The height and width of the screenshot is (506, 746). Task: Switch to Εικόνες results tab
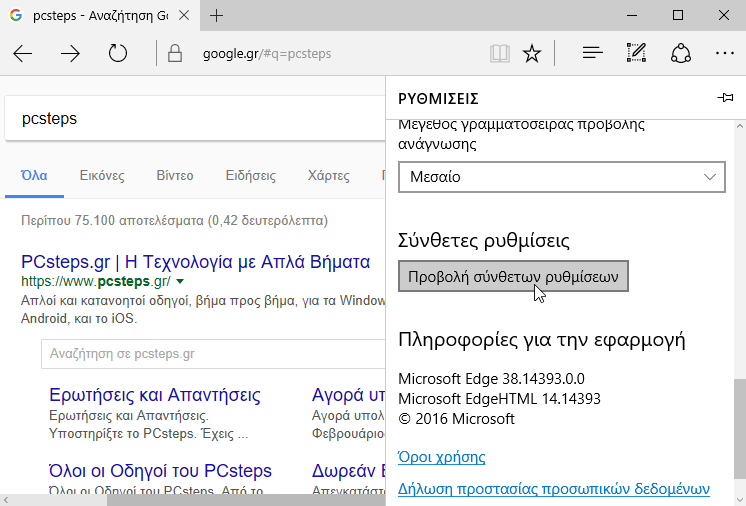[x=102, y=175]
